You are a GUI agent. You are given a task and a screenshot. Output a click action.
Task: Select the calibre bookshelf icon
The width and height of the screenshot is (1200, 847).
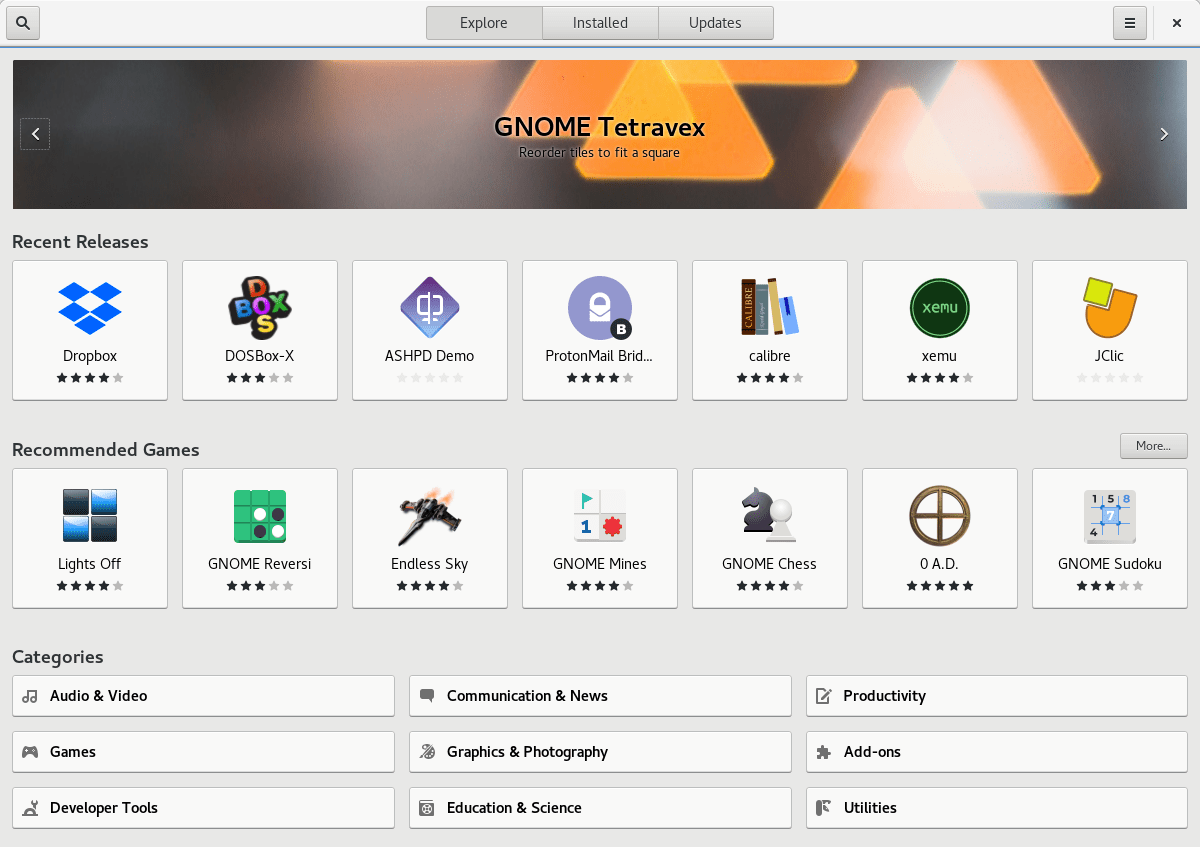769,307
